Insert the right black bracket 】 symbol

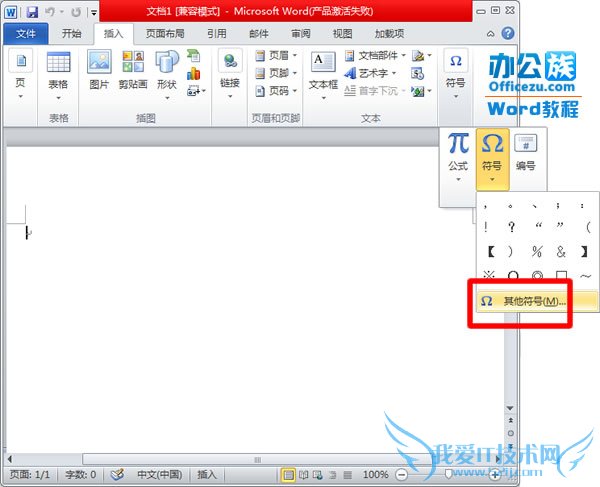click(x=584, y=252)
